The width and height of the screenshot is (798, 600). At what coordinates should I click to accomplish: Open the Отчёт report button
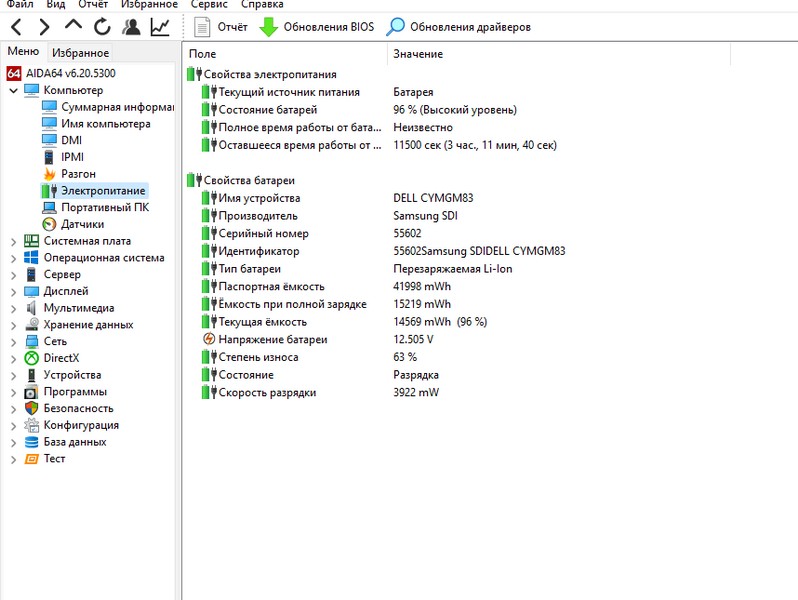tap(221, 27)
